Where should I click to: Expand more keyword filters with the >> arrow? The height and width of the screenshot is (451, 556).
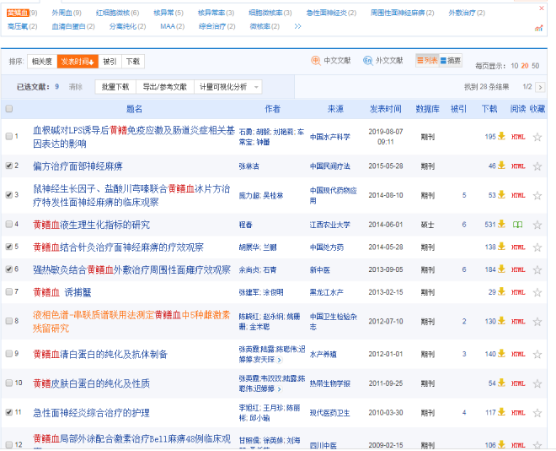298,26
